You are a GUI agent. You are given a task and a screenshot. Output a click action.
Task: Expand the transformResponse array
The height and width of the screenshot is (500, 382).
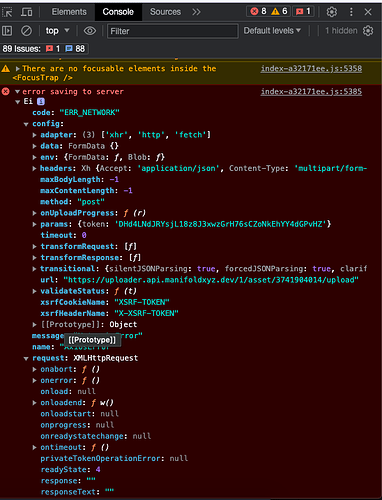(34, 258)
